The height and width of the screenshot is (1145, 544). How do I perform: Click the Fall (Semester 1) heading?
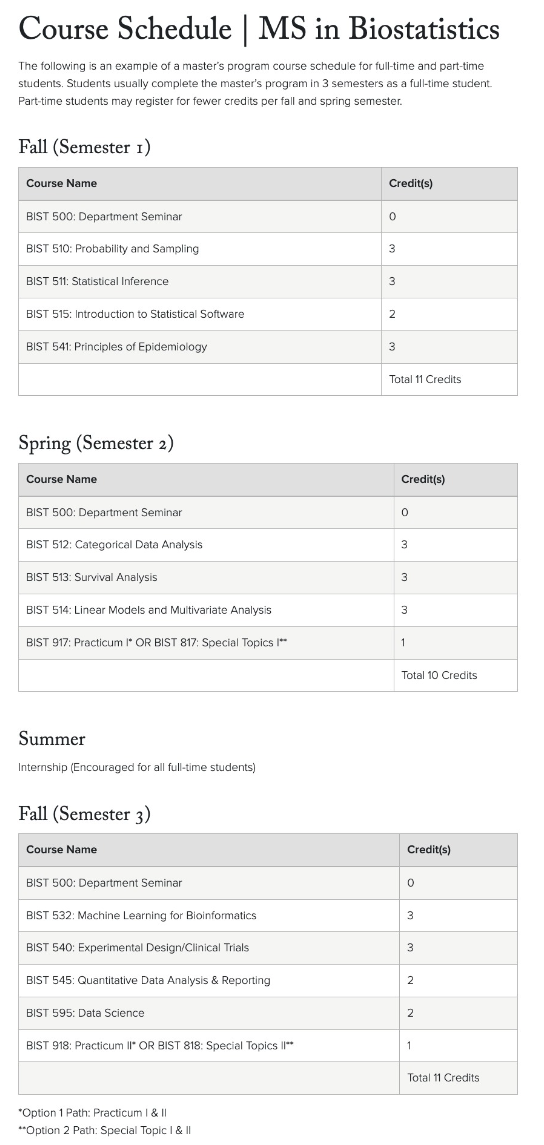tap(85, 147)
